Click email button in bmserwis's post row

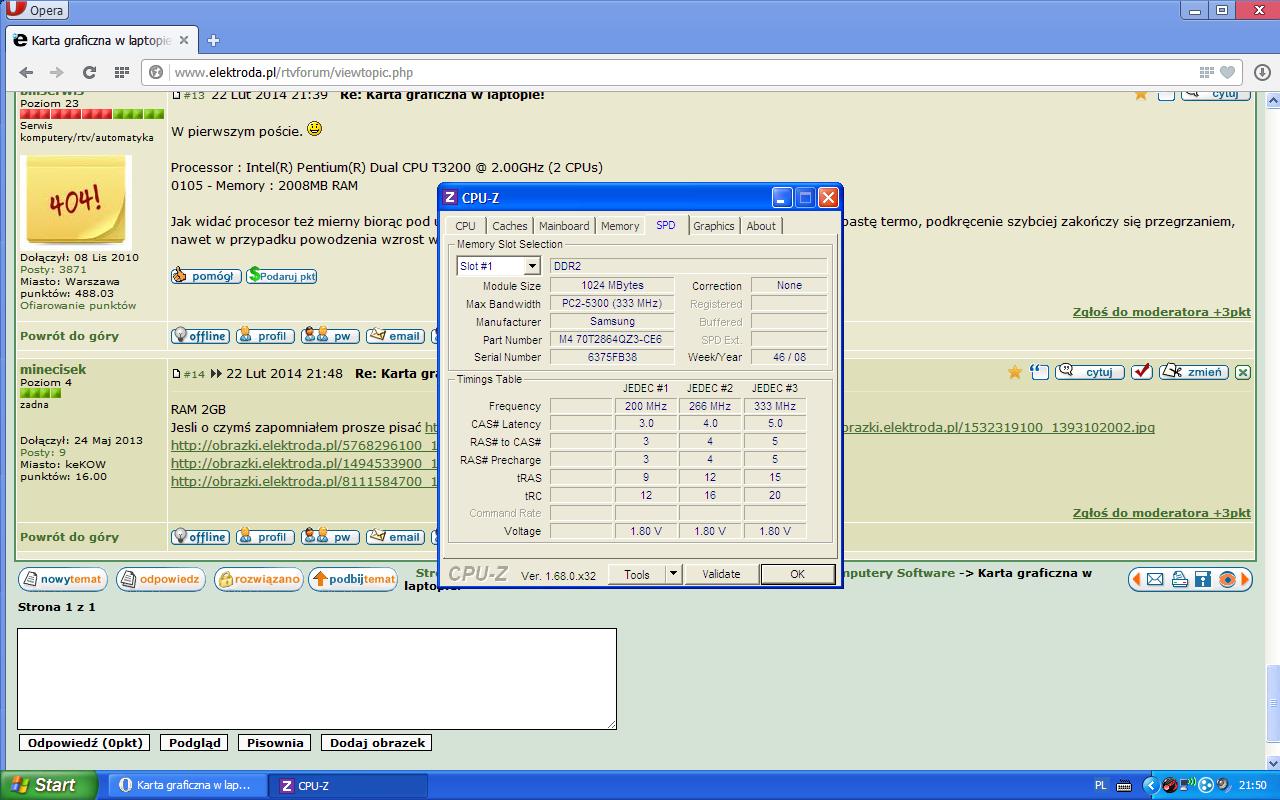coord(395,336)
